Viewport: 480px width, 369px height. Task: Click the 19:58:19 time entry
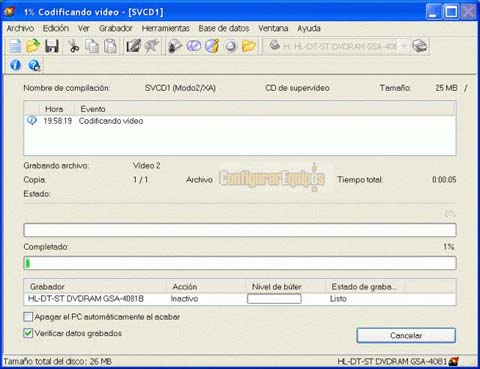pyautogui.click(x=58, y=121)
